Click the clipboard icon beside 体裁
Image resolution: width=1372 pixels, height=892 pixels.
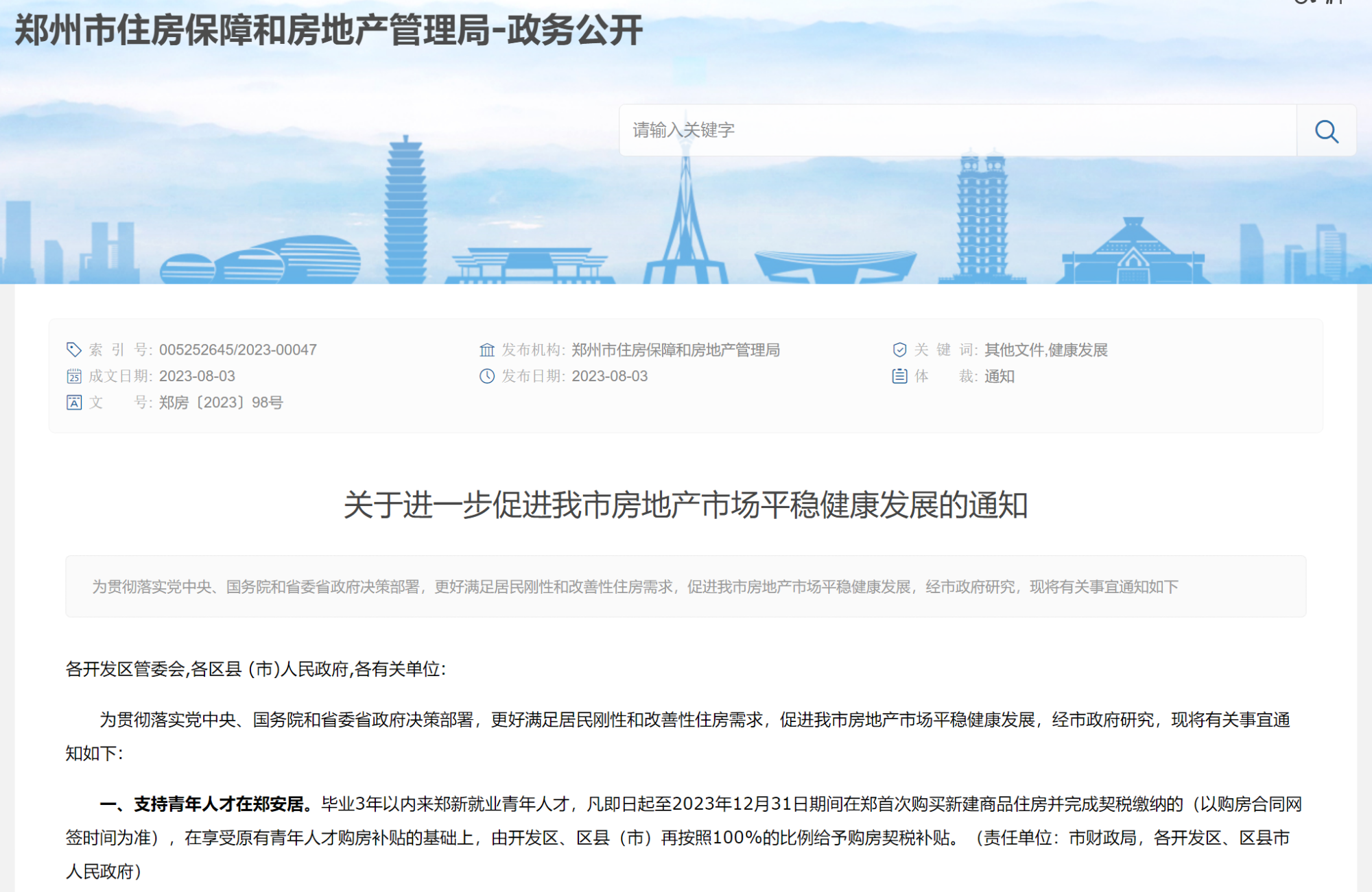pos(899,376)
